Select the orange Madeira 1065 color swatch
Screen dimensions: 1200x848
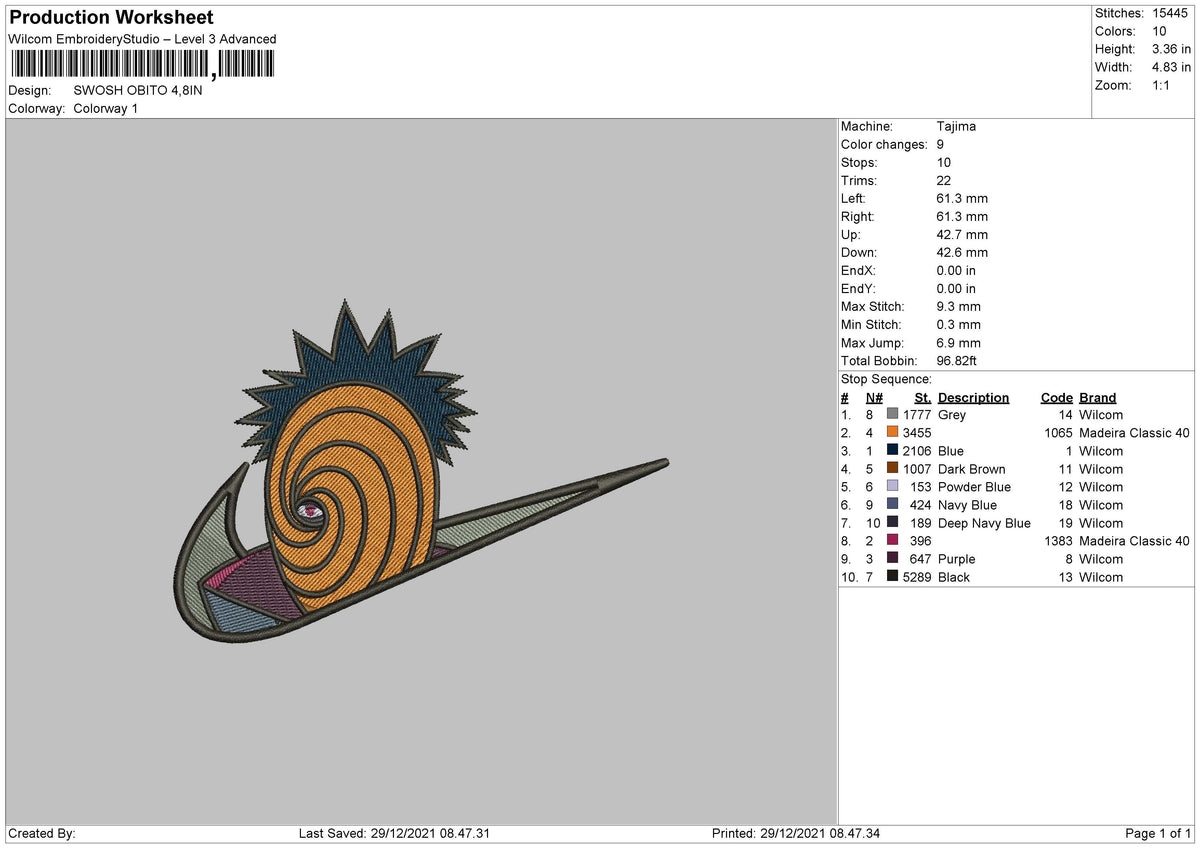pyautogui.click(x=892, y=432)
